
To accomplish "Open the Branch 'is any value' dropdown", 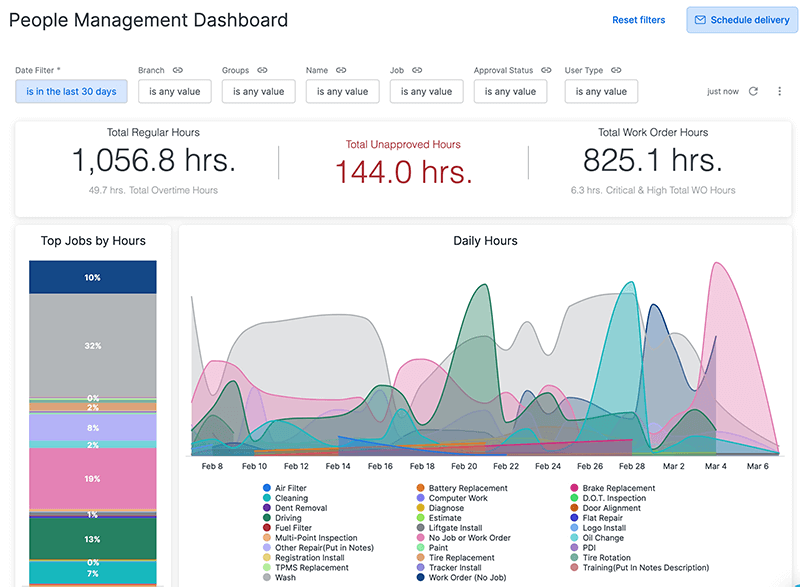I will coord(175,91).
